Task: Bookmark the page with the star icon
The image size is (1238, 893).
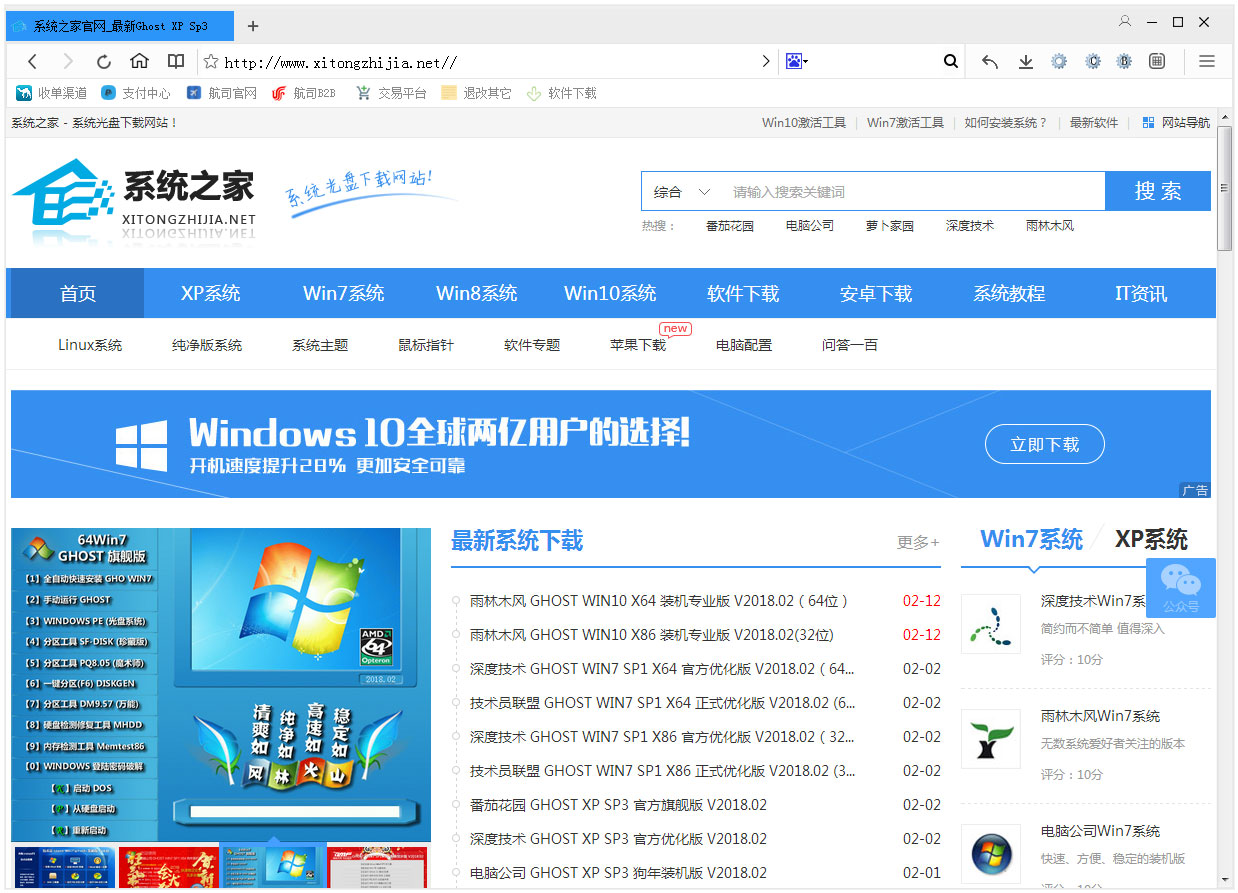Action: (211, 62)
